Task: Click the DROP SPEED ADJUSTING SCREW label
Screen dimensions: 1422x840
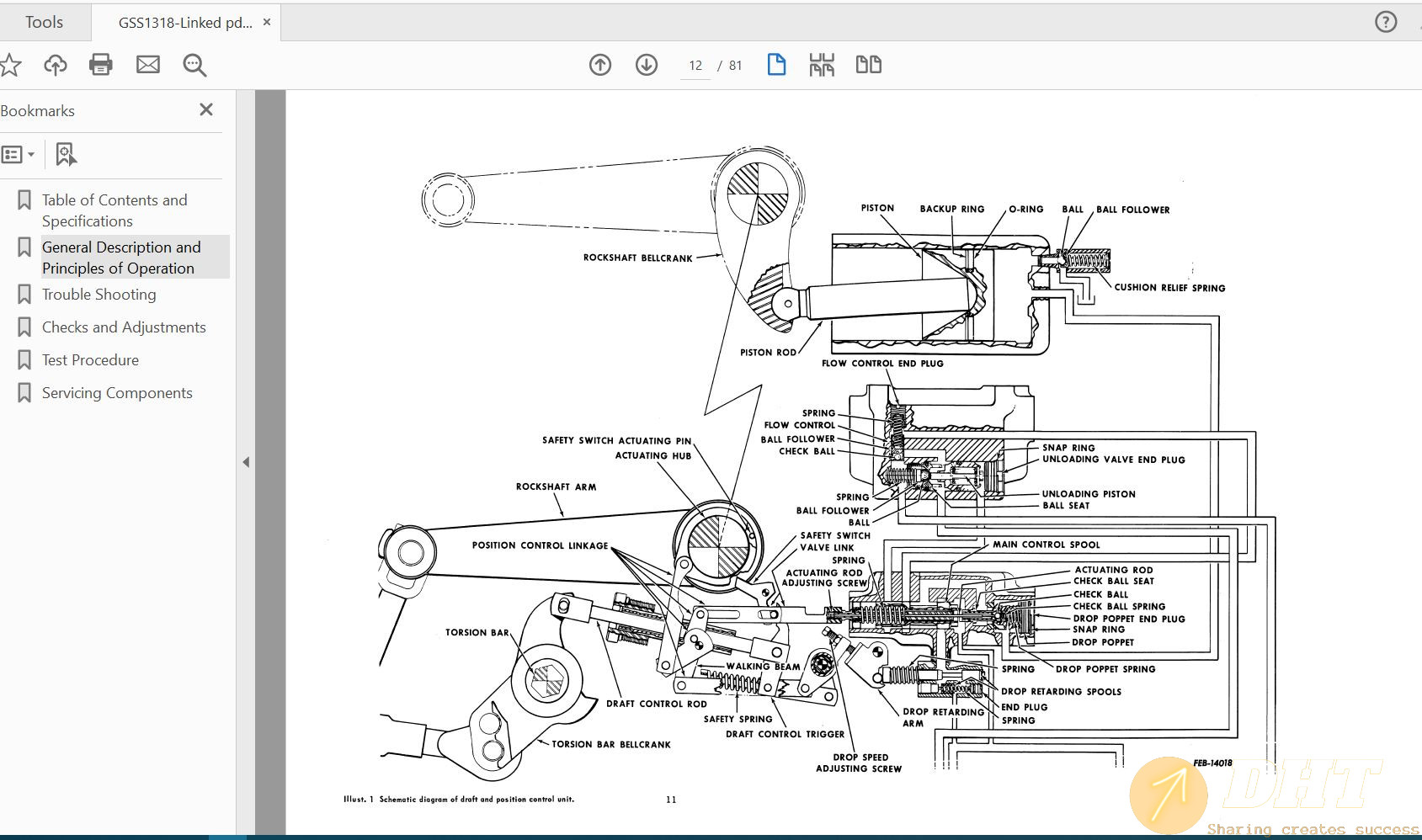Action: click(859, 763)
